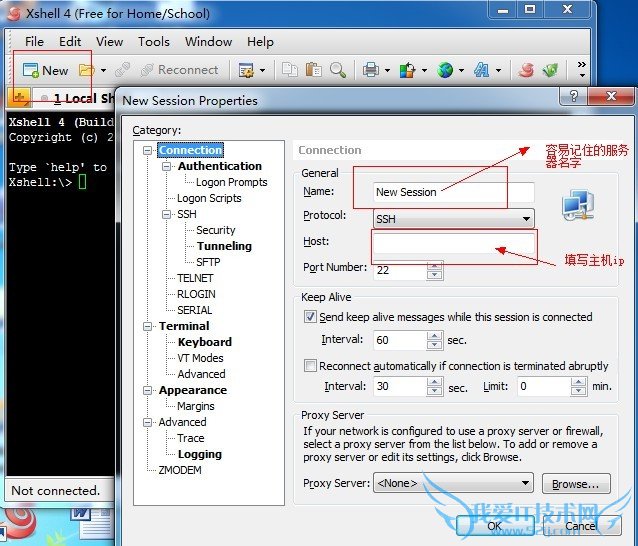Expand the toolbar overflow chevron
638x546 pixels.
click(582, 69)
